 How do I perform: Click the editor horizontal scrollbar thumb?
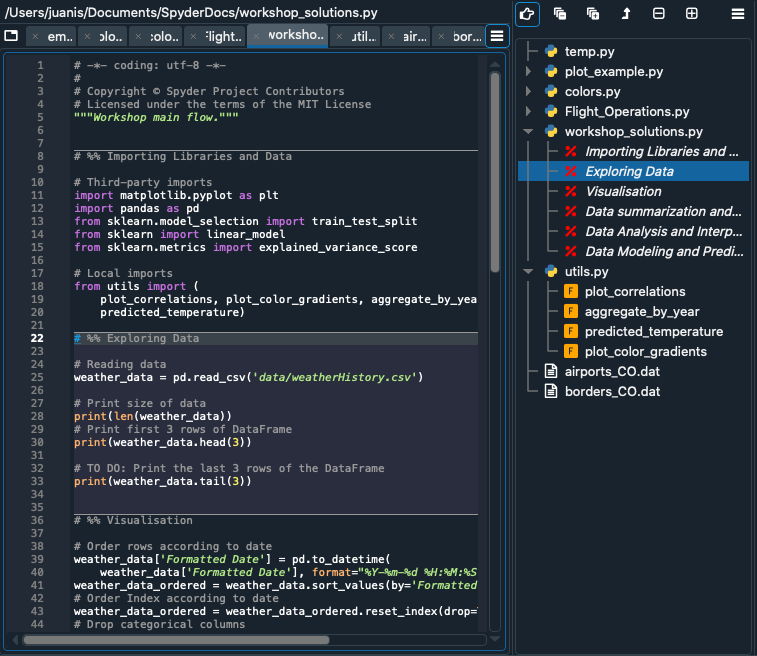[176, 640]
